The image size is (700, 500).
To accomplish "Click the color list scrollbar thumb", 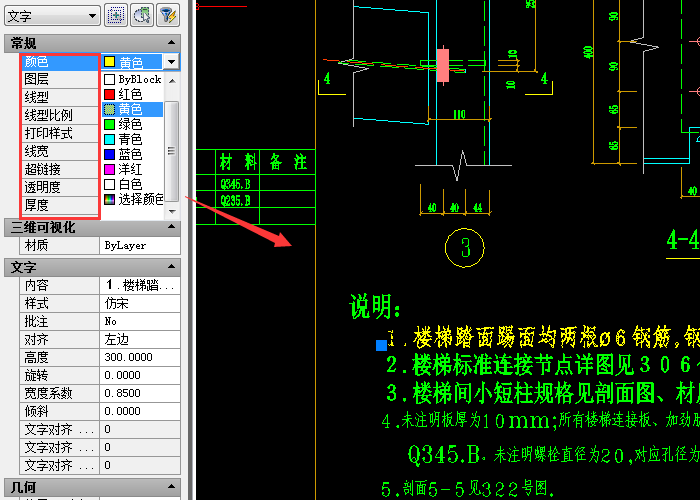I will tap(172, 151).
